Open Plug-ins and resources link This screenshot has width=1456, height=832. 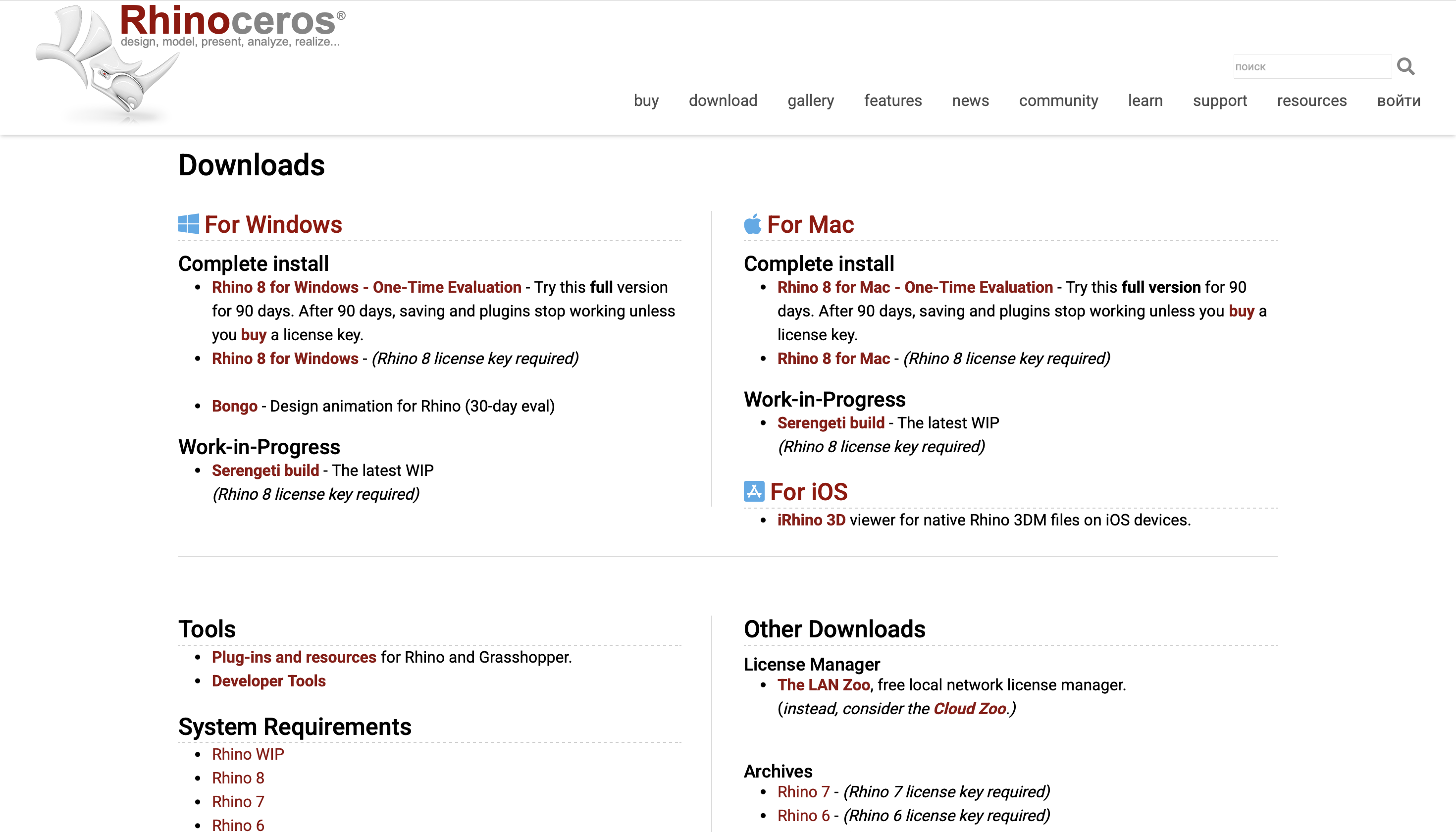[x=294, y=657]
